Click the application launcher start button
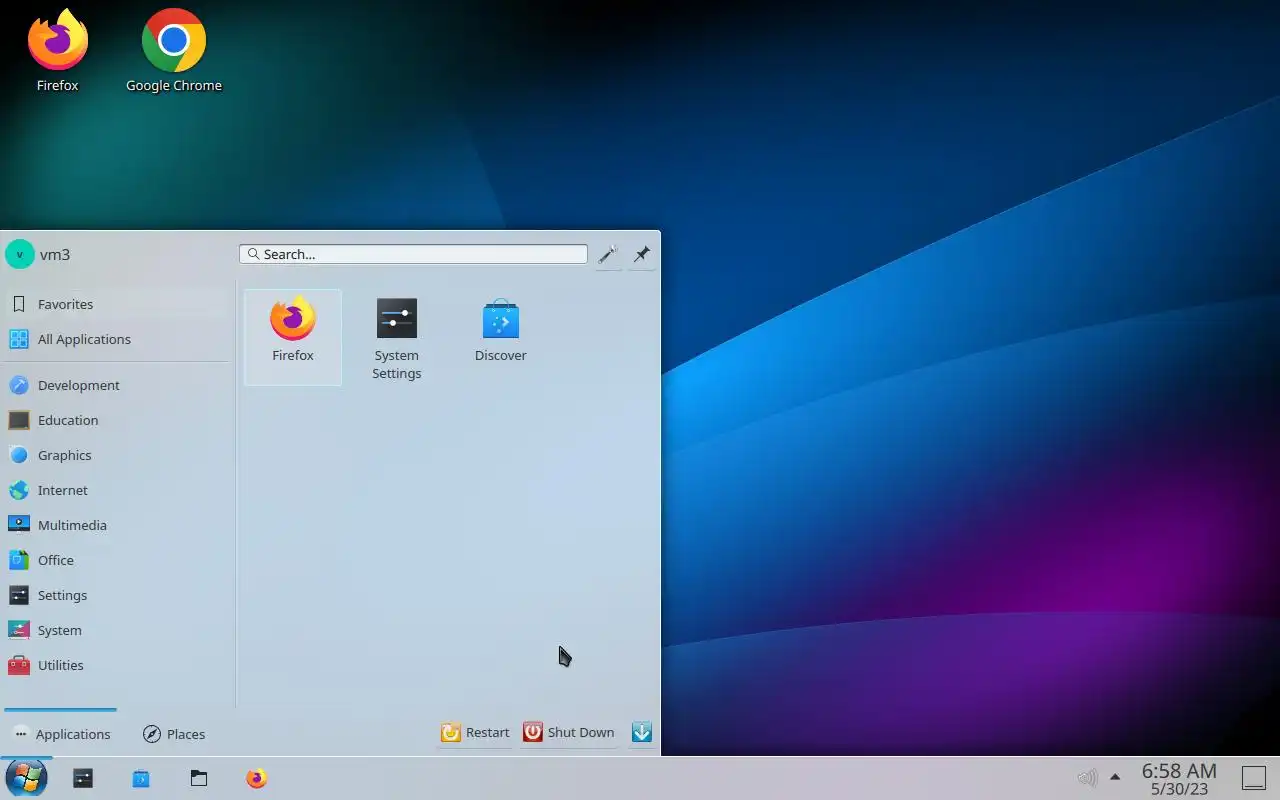 click(26, 778)
